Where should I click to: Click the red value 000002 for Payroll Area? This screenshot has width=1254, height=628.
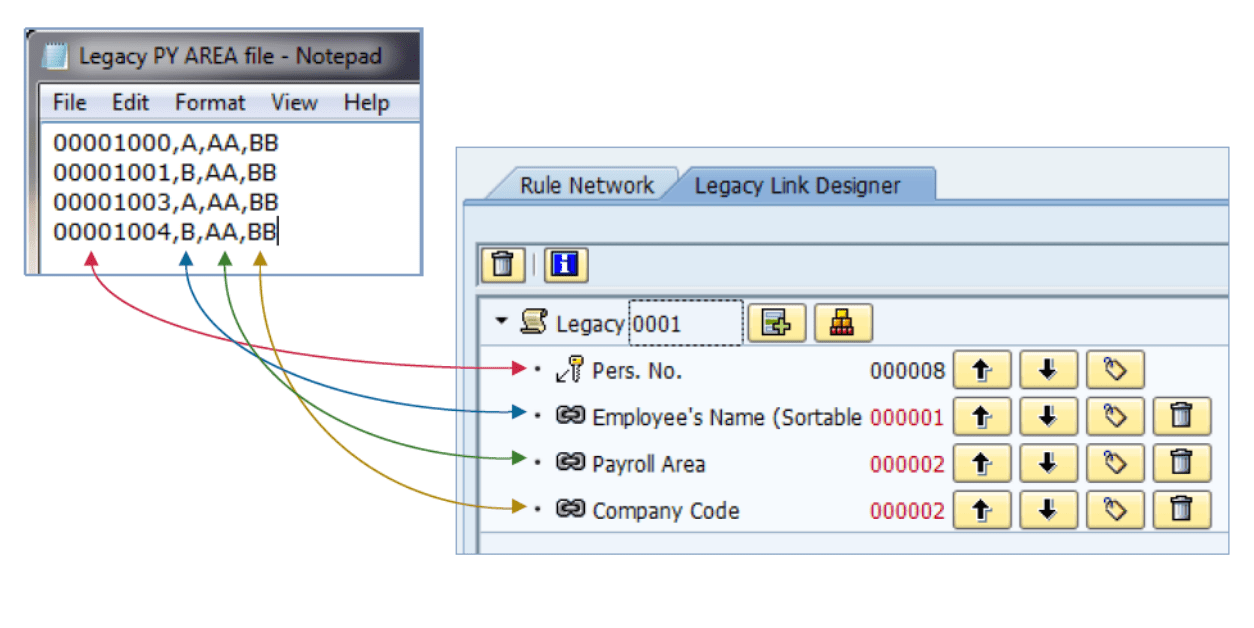tap(907, 465)
